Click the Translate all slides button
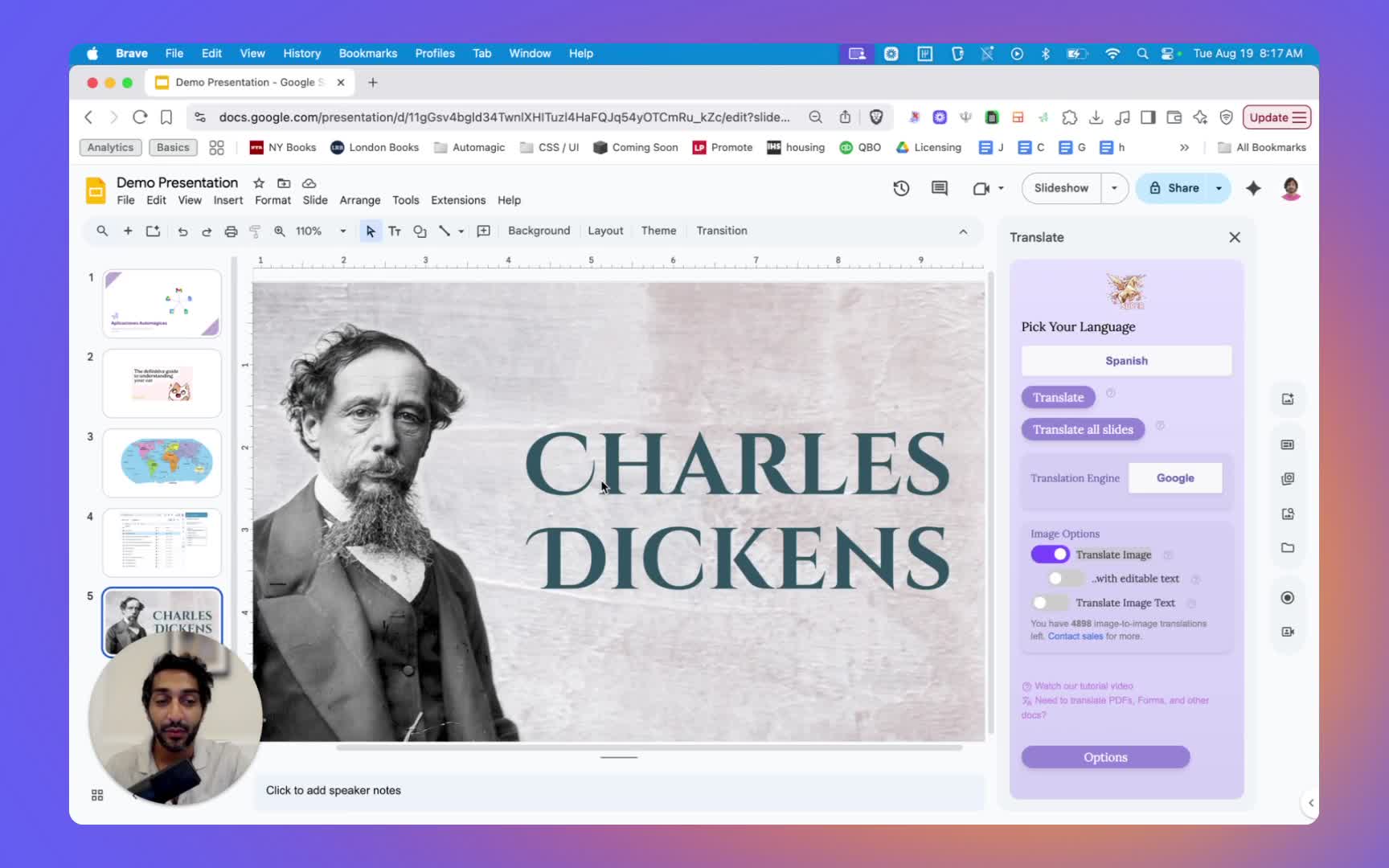 1083,430
